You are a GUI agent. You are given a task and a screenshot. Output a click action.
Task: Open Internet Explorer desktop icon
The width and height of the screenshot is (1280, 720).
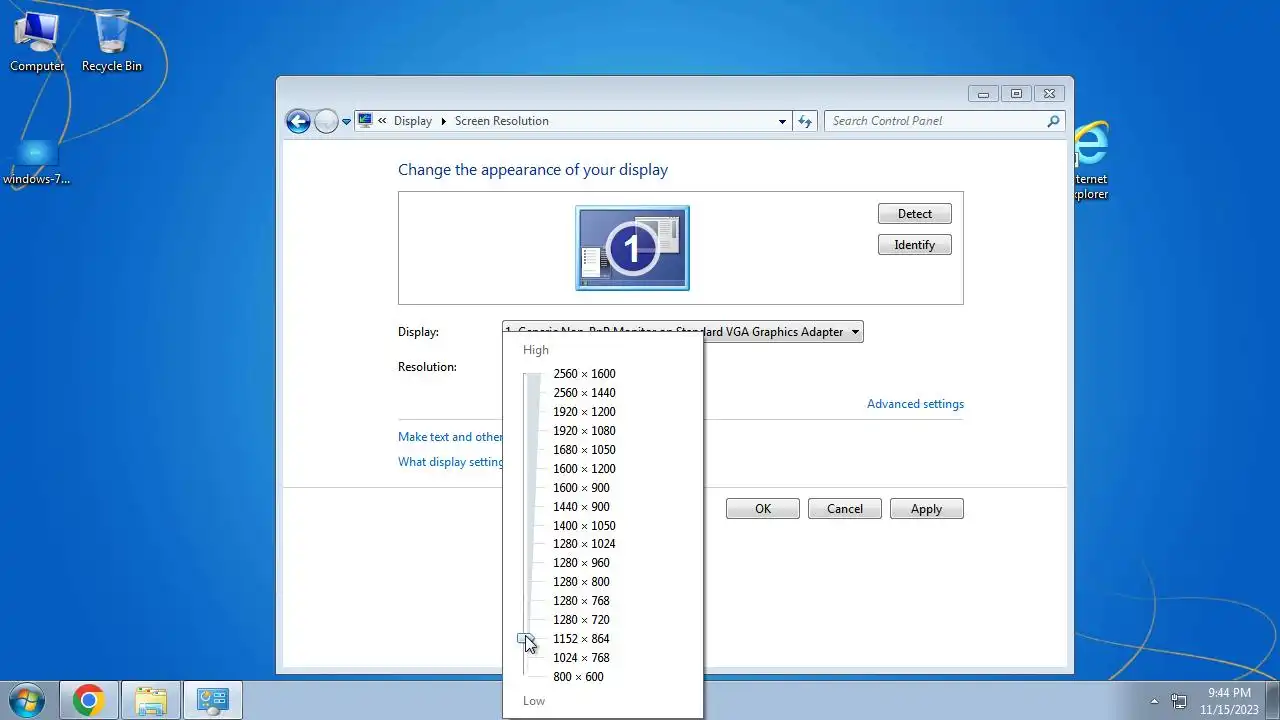tap(1091, 161)
